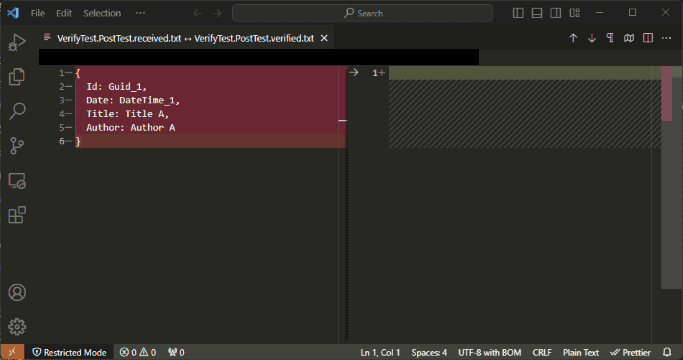Click ports forwarded indicator showing 0
Viewport: 683px width, 360px height.
pyautogui.click(x=176, y=352)
